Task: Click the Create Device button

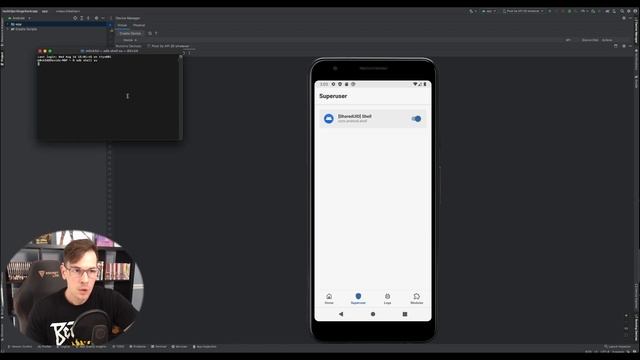Action: pos(130,33)
